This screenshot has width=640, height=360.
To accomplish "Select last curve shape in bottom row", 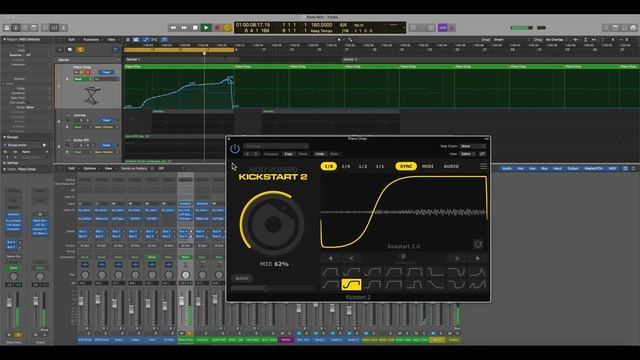I will click(x=478, y=284).
